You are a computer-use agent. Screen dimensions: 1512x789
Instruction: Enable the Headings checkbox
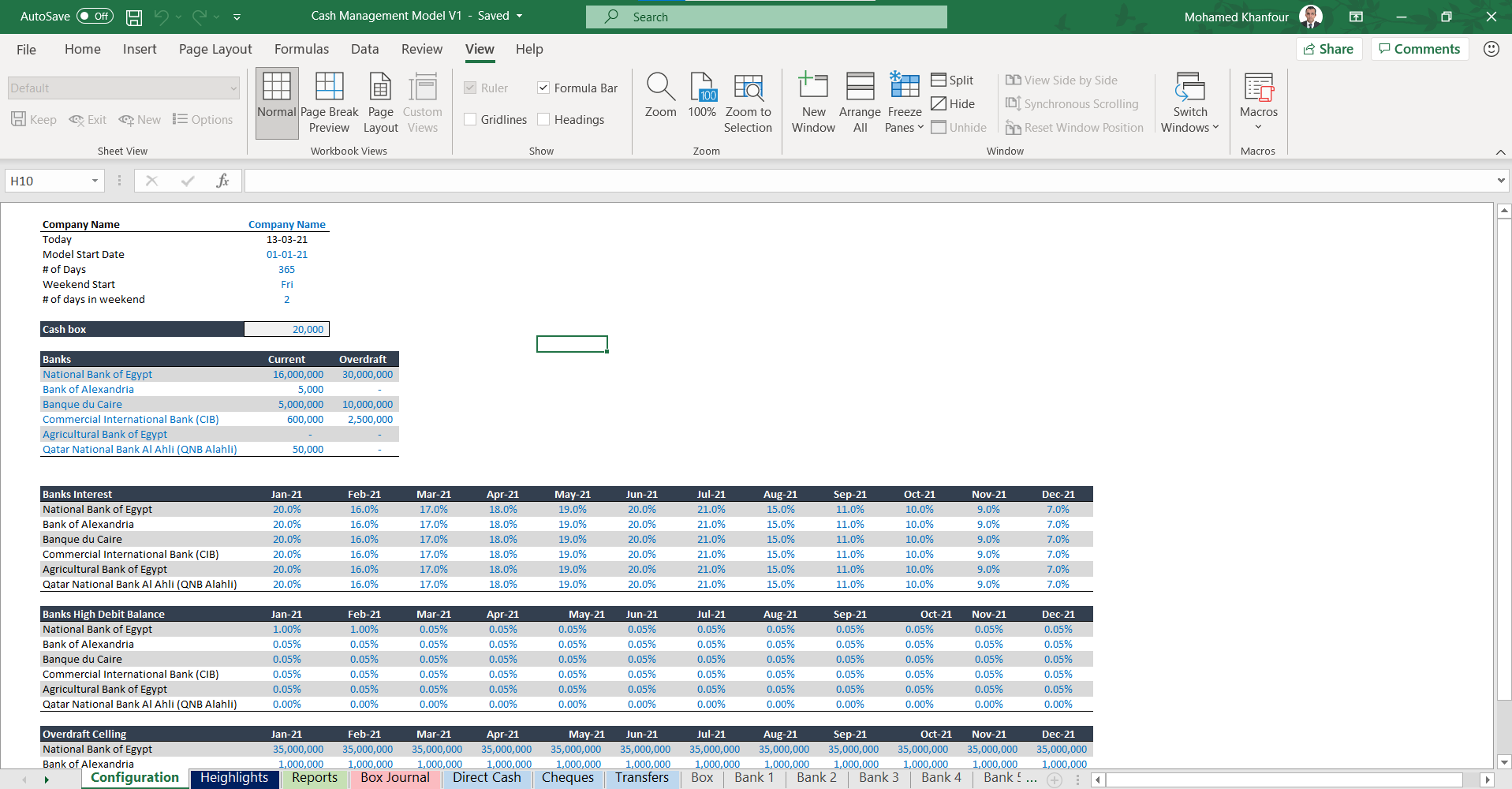pyautogui.click(x=543, y=119)
